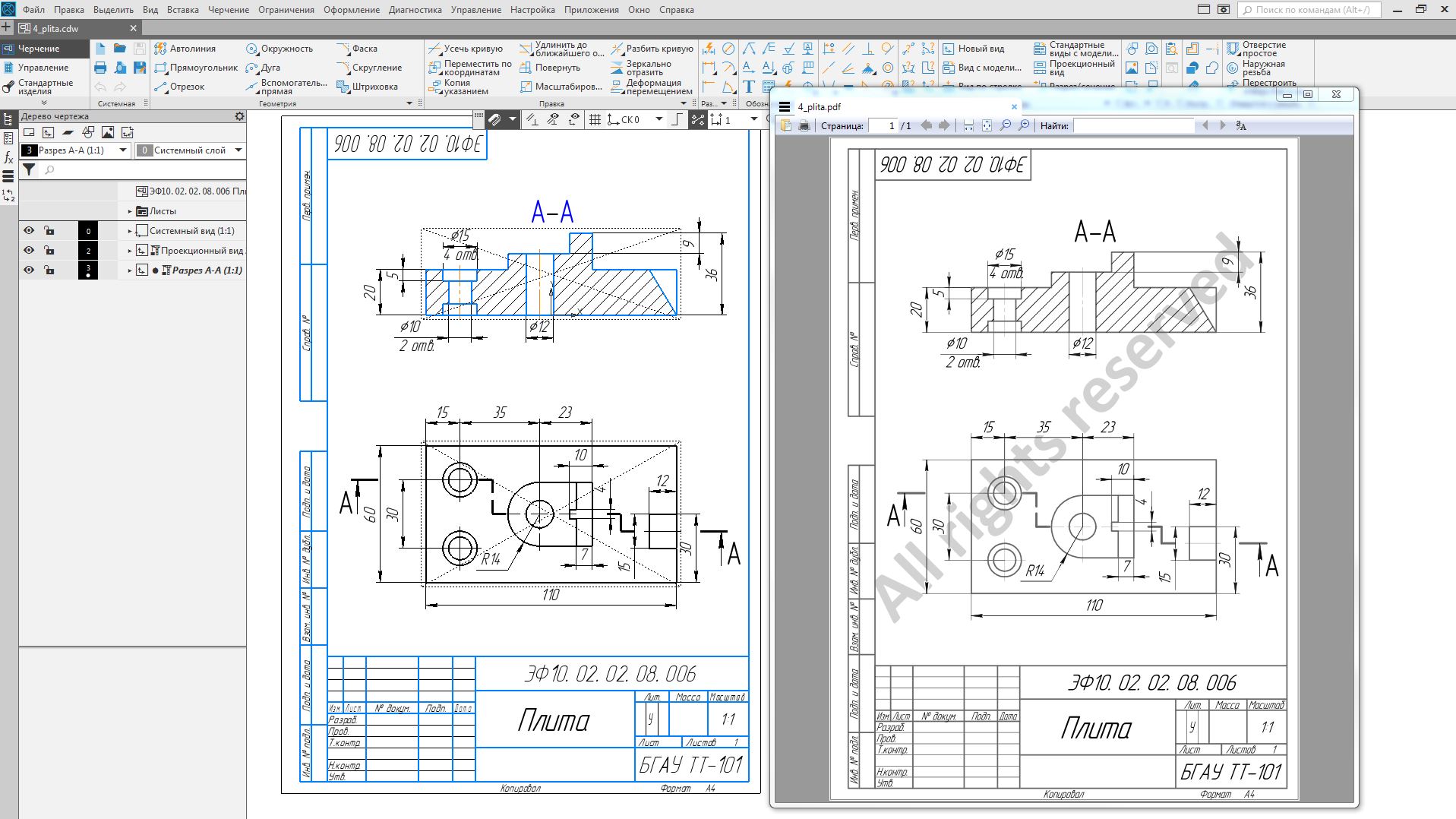Click Стандартные виды с модели button
This screenshot has height=819, width=1456.
[x=1076, y=49]
